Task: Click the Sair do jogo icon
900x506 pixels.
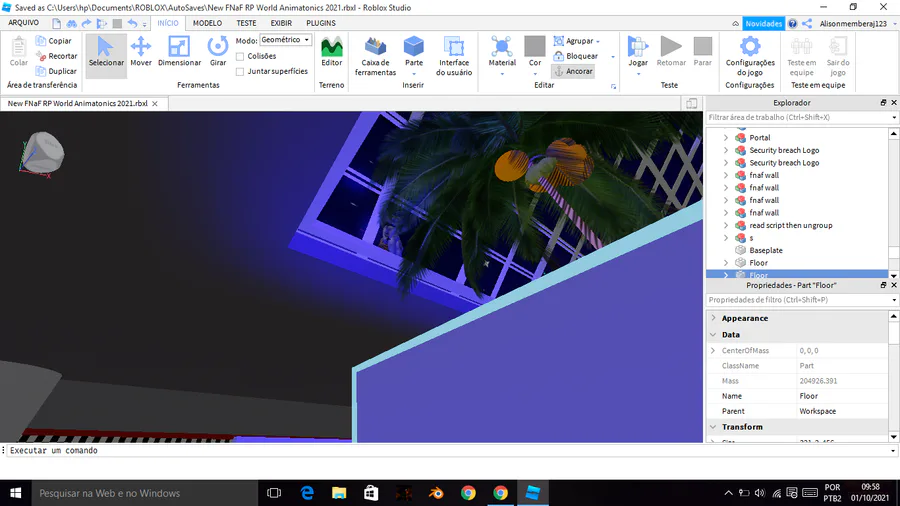Action: [x=837, y=56]
